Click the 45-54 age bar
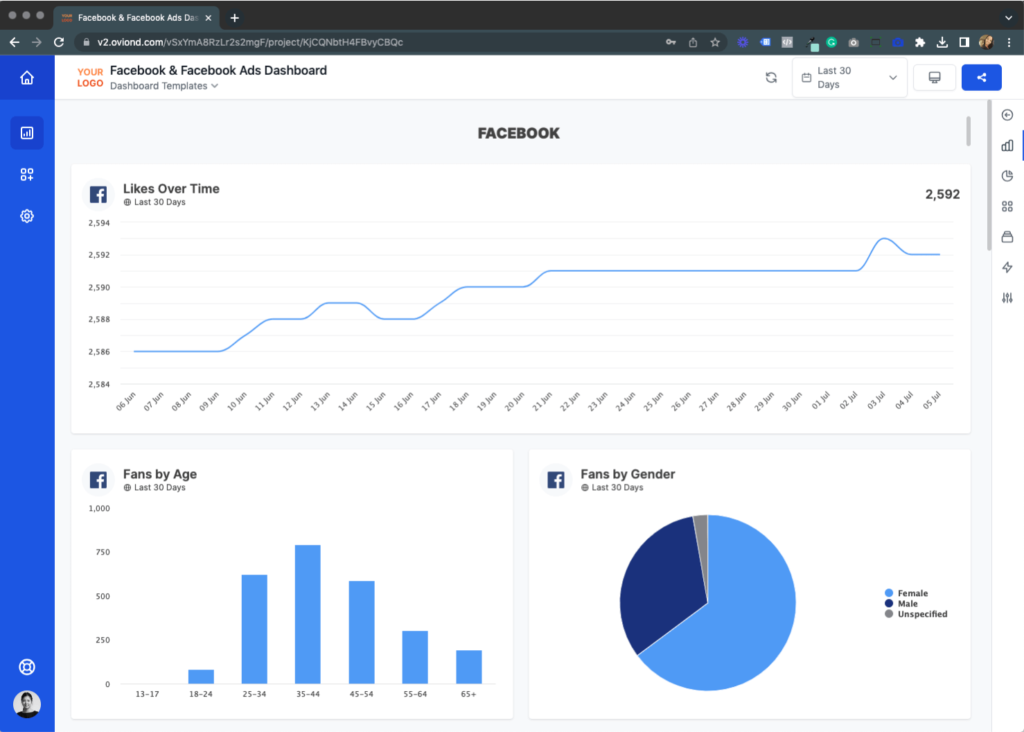 click(361, 632)
